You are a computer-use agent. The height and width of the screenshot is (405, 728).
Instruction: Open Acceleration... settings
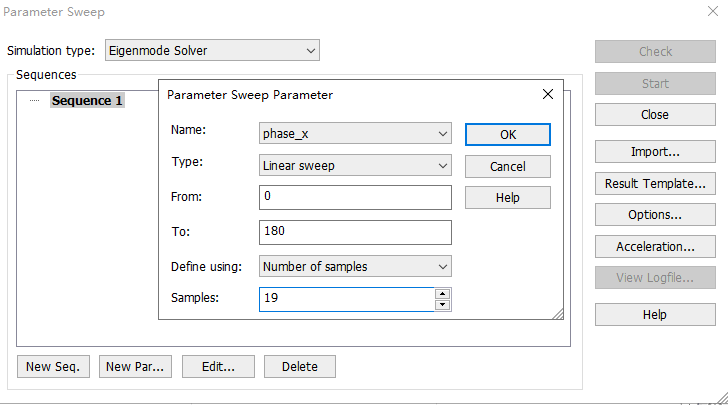(655, 247)
